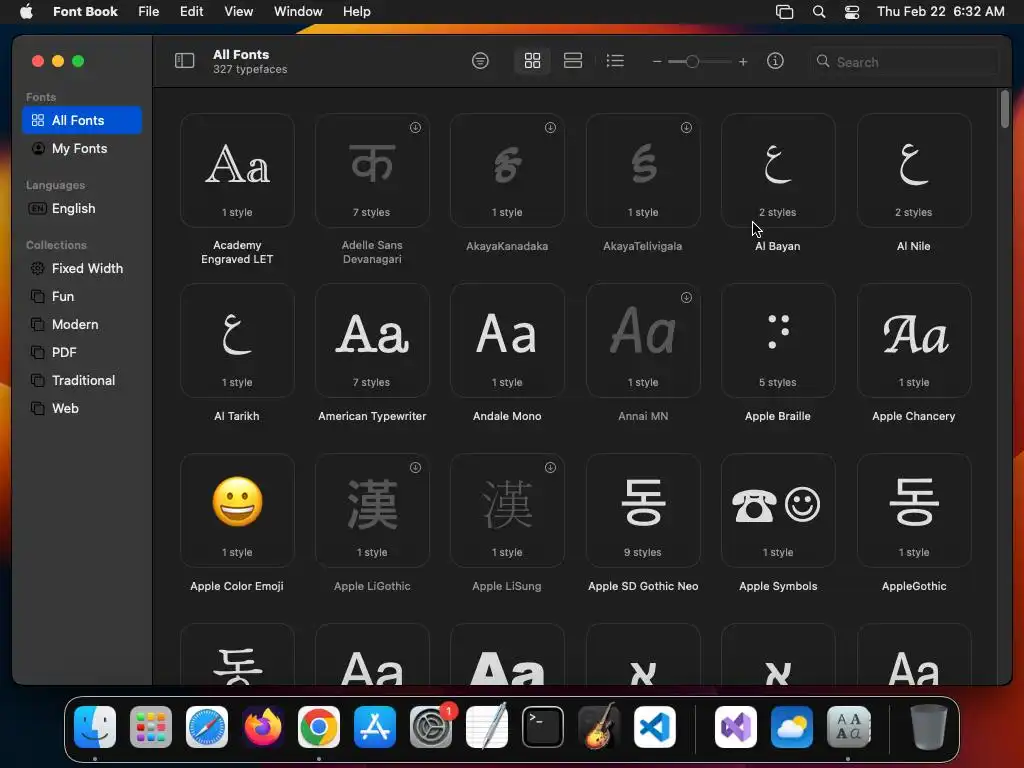1024x768 pixels.
Task: Click the preview size slider knob
Action: coord(692,61)
